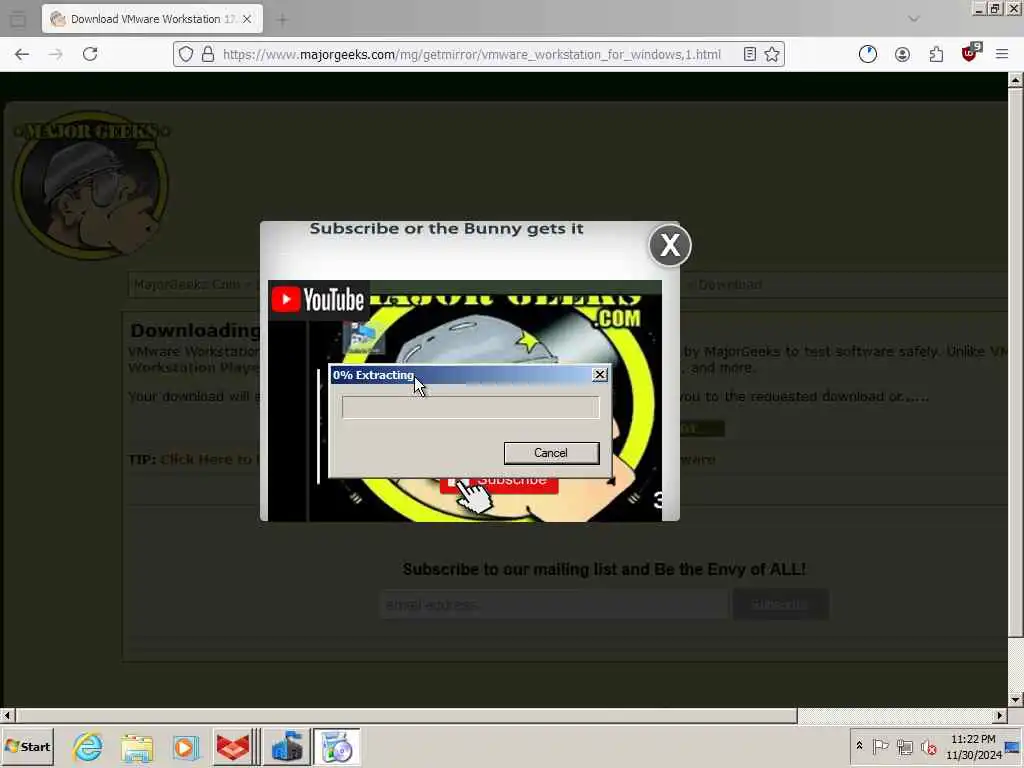Close the Download VMware Workstation tab

point(247,19)
